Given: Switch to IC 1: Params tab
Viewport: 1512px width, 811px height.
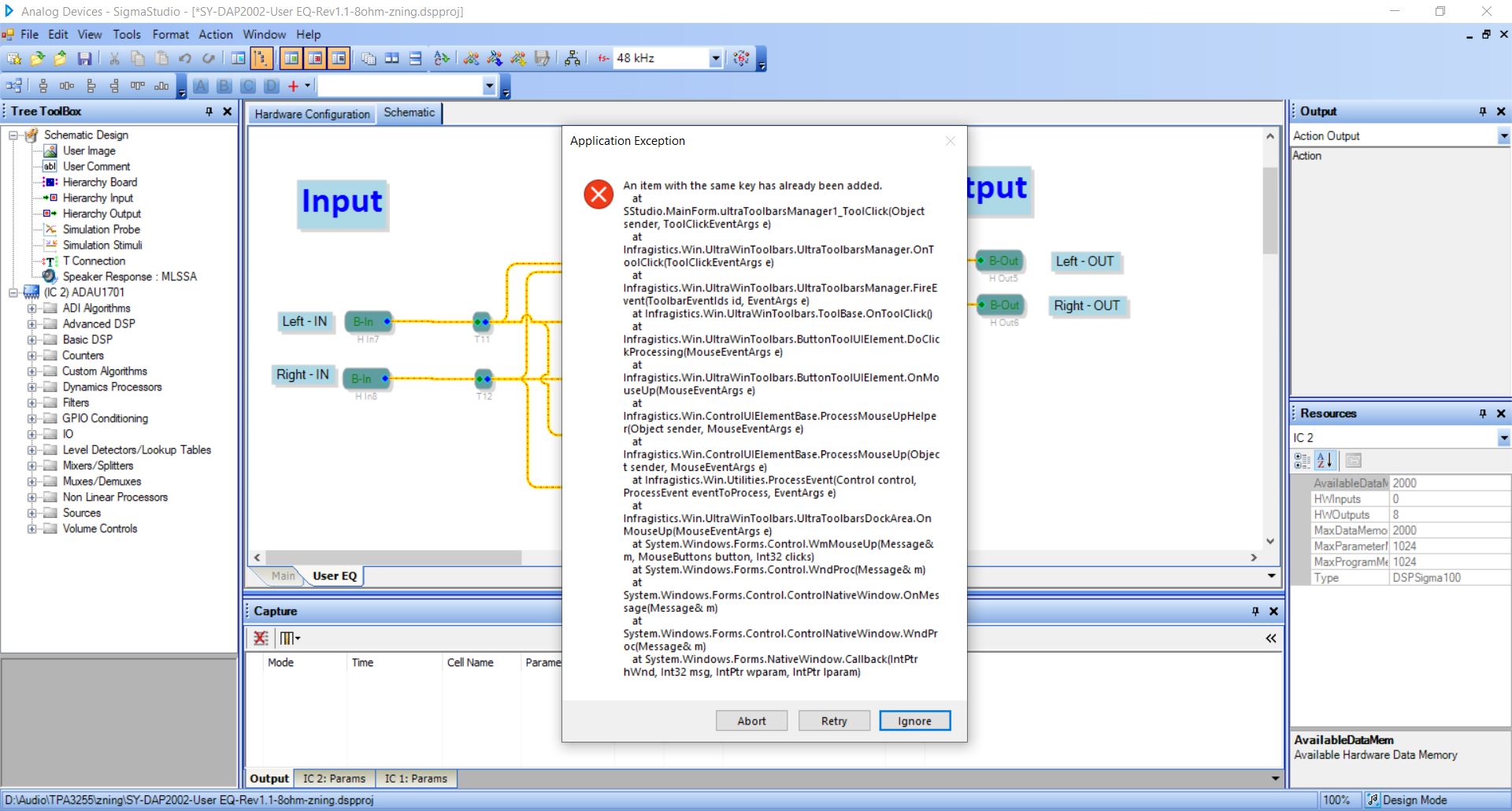Looking at the screenshot, I should click(416, 779).
